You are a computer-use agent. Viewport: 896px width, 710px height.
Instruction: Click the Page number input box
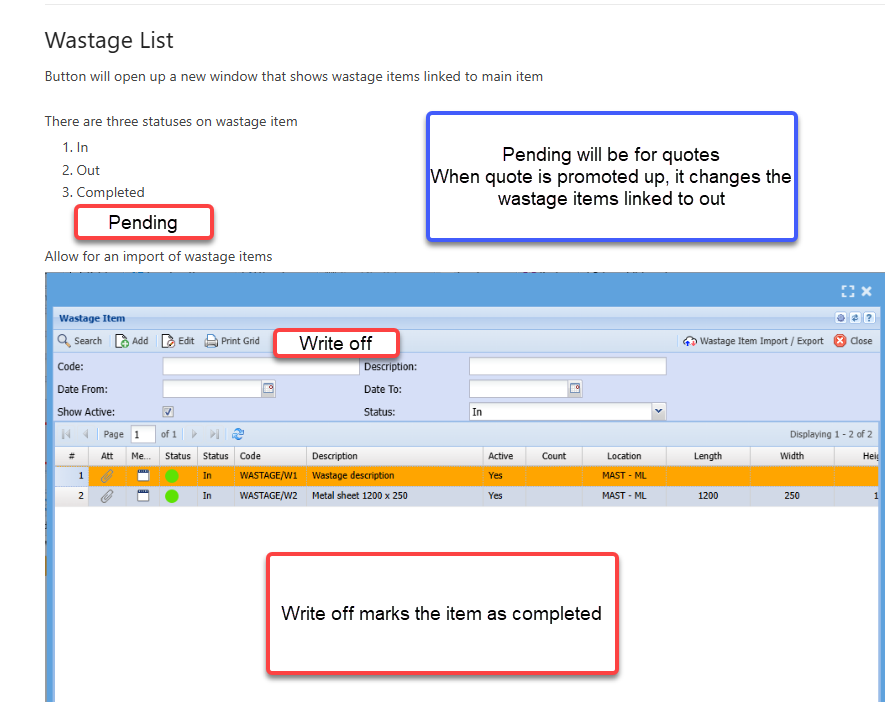point(143,434)
